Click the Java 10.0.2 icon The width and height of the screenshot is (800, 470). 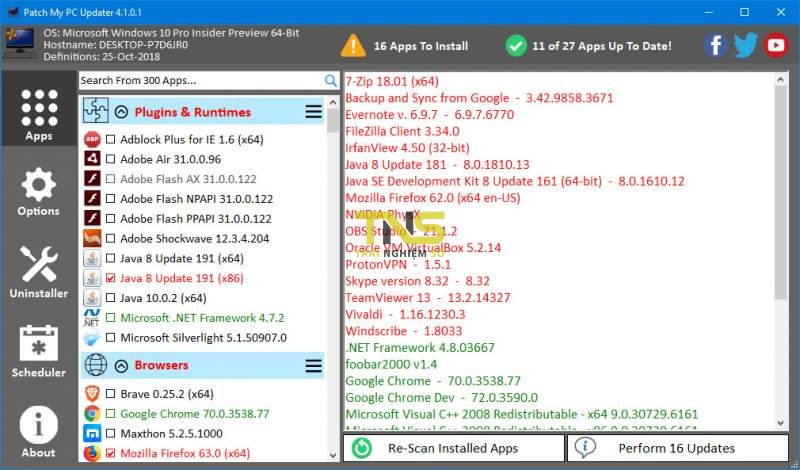[92, 298]
